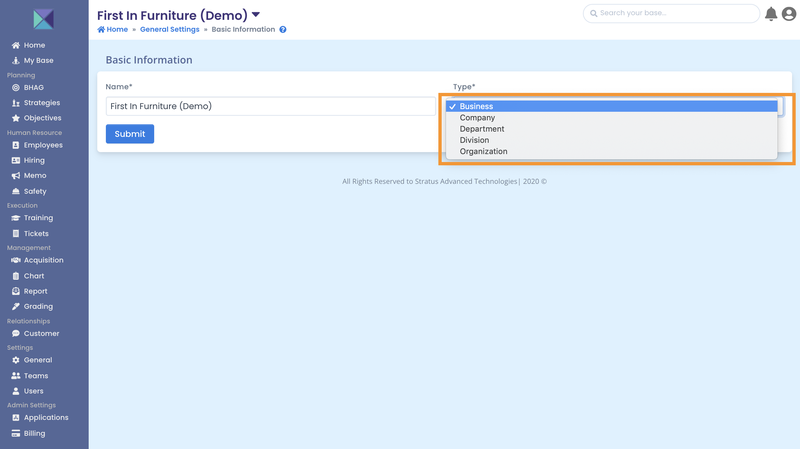Open My Base anchor icon
Image resolution: width=800 pixels, height=449 pixels.
[16, 61]
